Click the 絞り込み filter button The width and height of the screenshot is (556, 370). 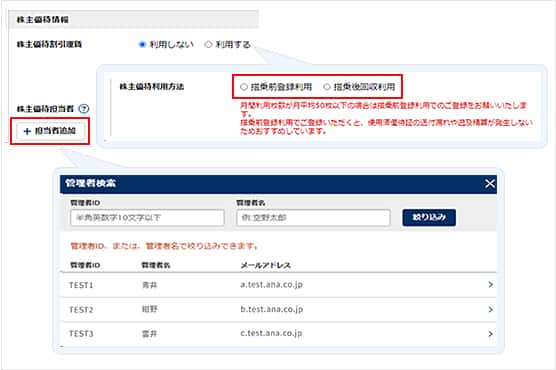[429, 217]
